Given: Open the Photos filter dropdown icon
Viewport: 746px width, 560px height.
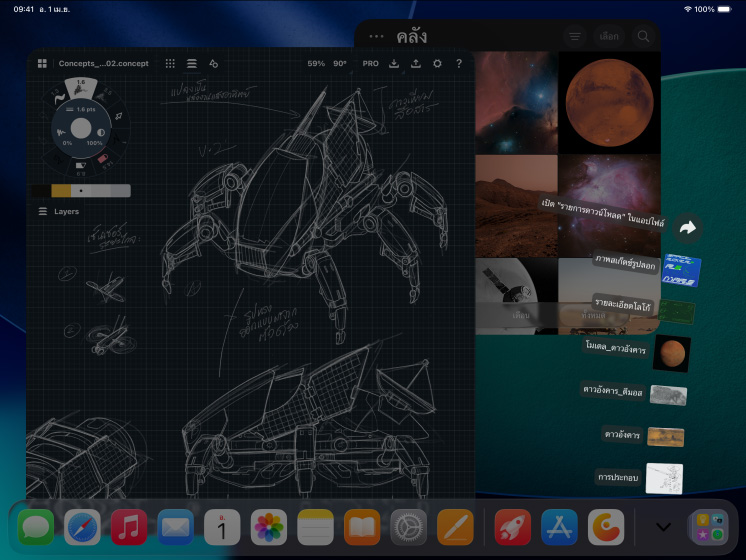Looking at the screenshot, I should [x=575, y=36].
